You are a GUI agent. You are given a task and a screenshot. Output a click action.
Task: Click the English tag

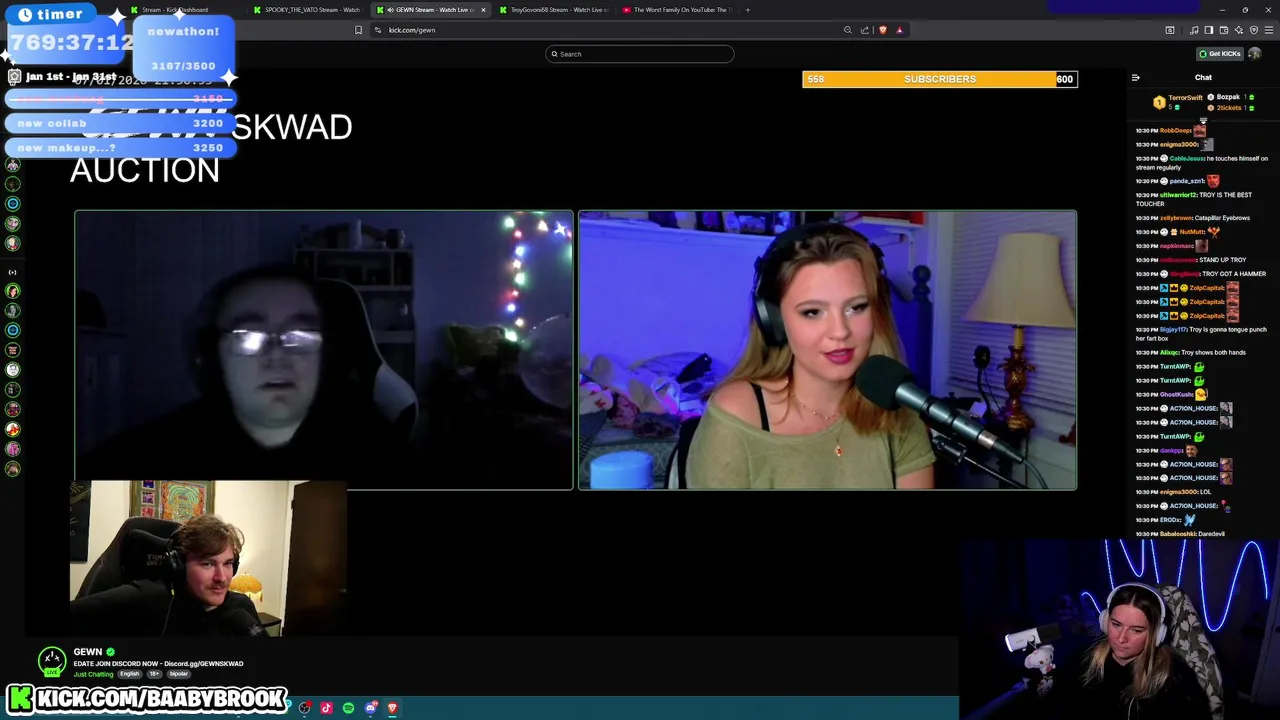coord(130,674)
